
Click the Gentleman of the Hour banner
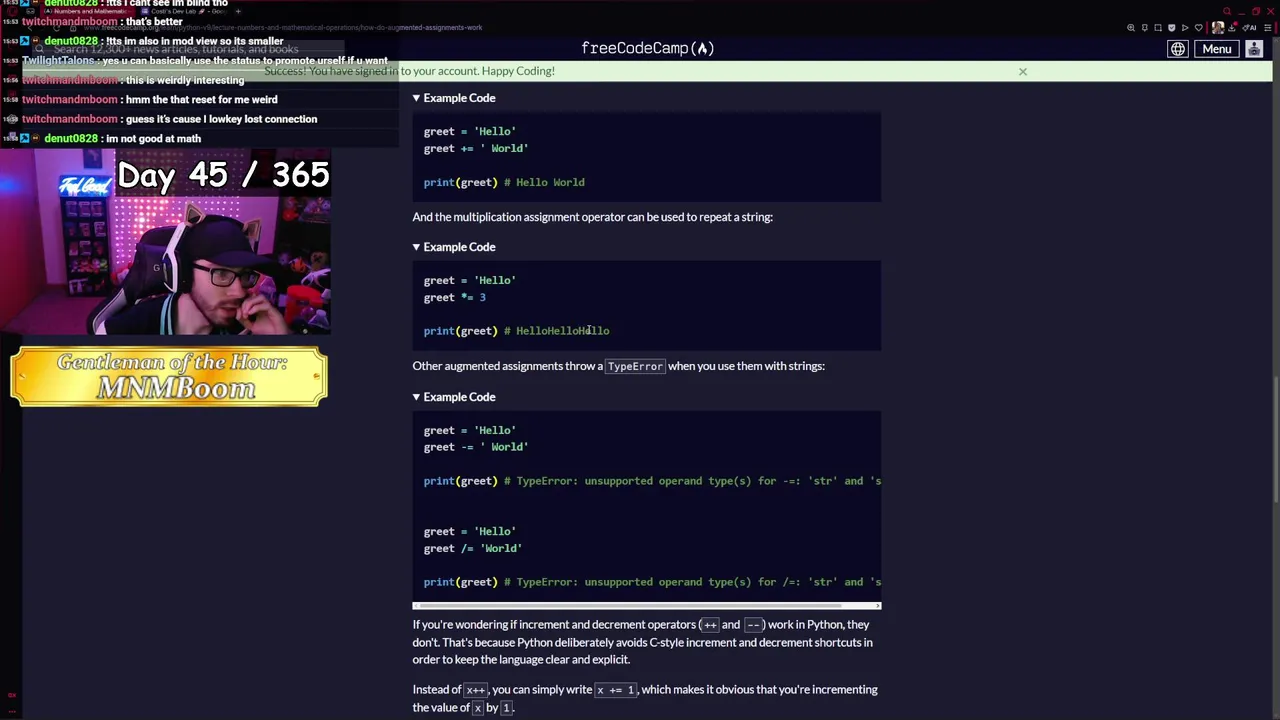pyautogui.click(x=169, y=377)
